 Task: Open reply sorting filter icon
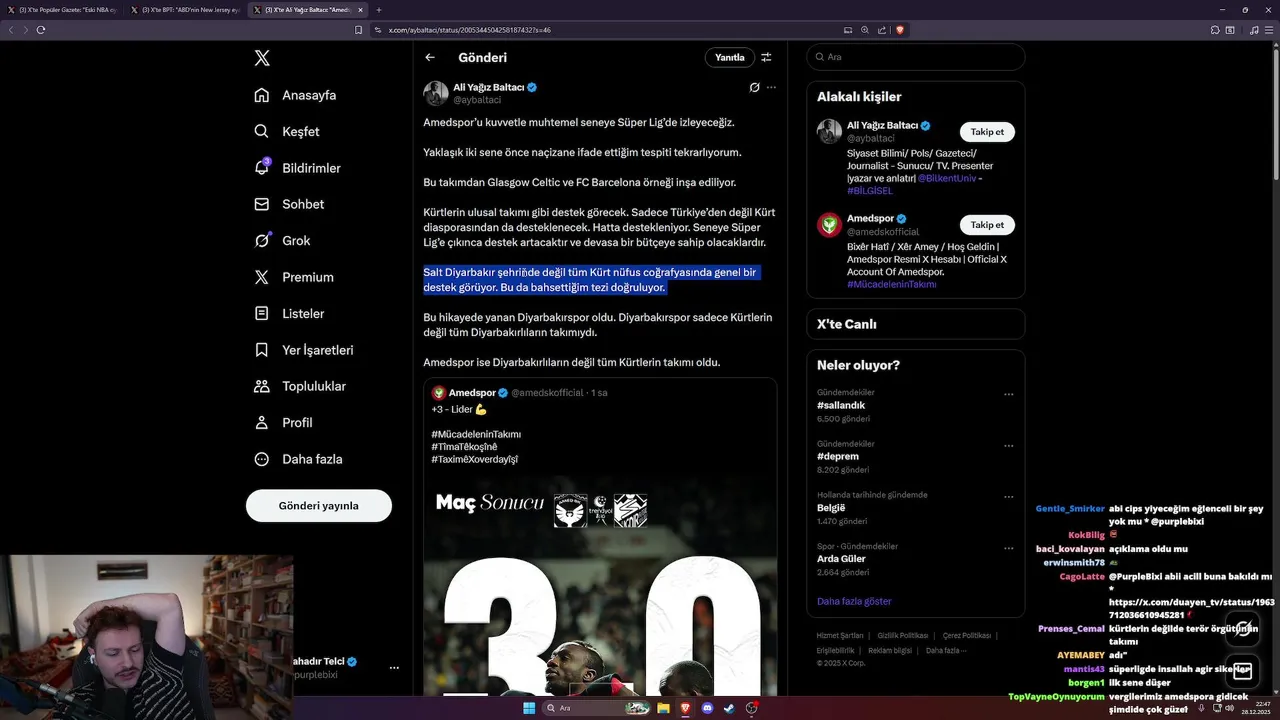767,57
